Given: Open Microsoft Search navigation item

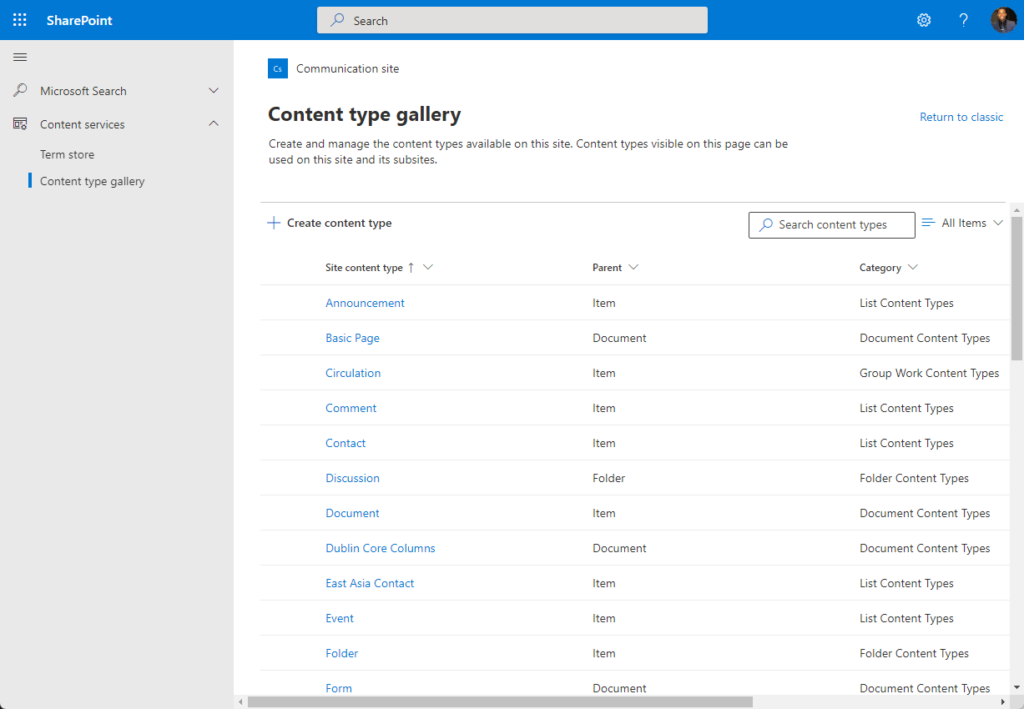Looking at the screenshot, I should 83,91.
